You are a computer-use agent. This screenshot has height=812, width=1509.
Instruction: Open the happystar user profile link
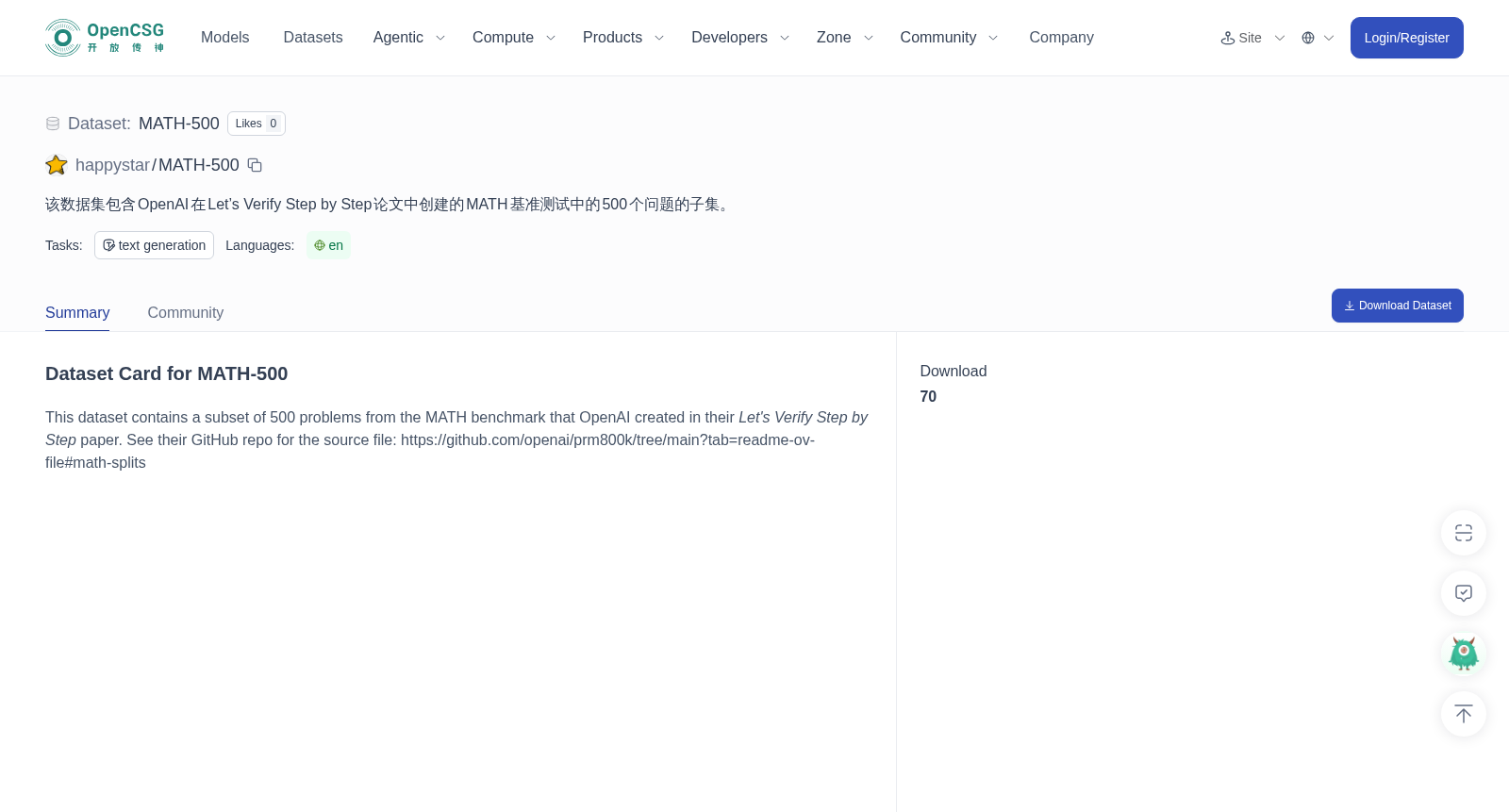(x=112, y=165)
